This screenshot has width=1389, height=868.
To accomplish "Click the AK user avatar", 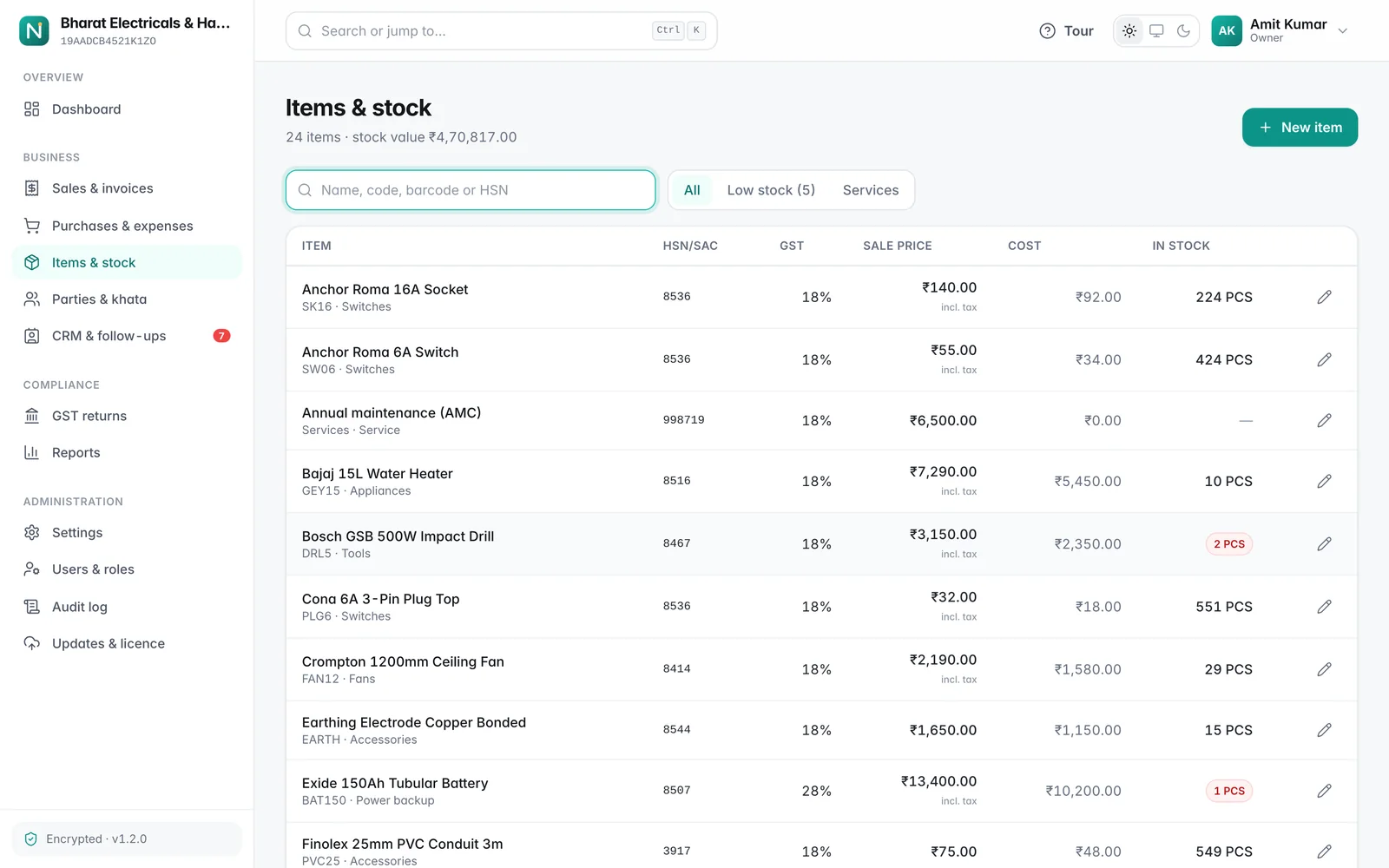I will pyautogui.click(x=1227, y=30).
